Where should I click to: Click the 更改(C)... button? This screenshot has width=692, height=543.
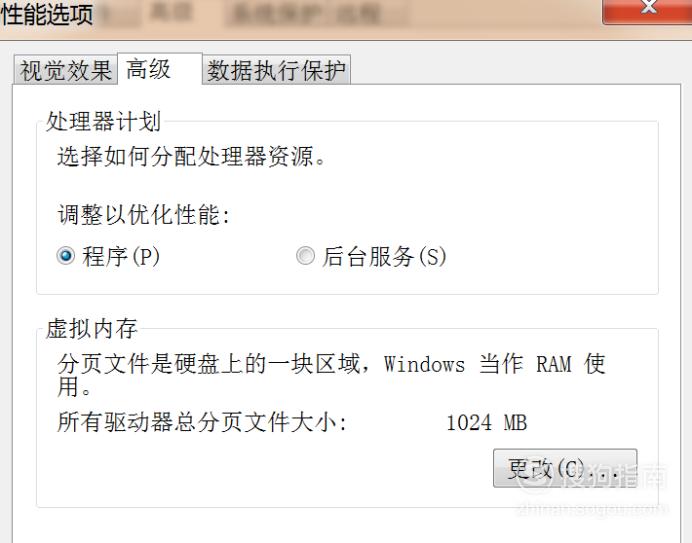pos(565,468)
